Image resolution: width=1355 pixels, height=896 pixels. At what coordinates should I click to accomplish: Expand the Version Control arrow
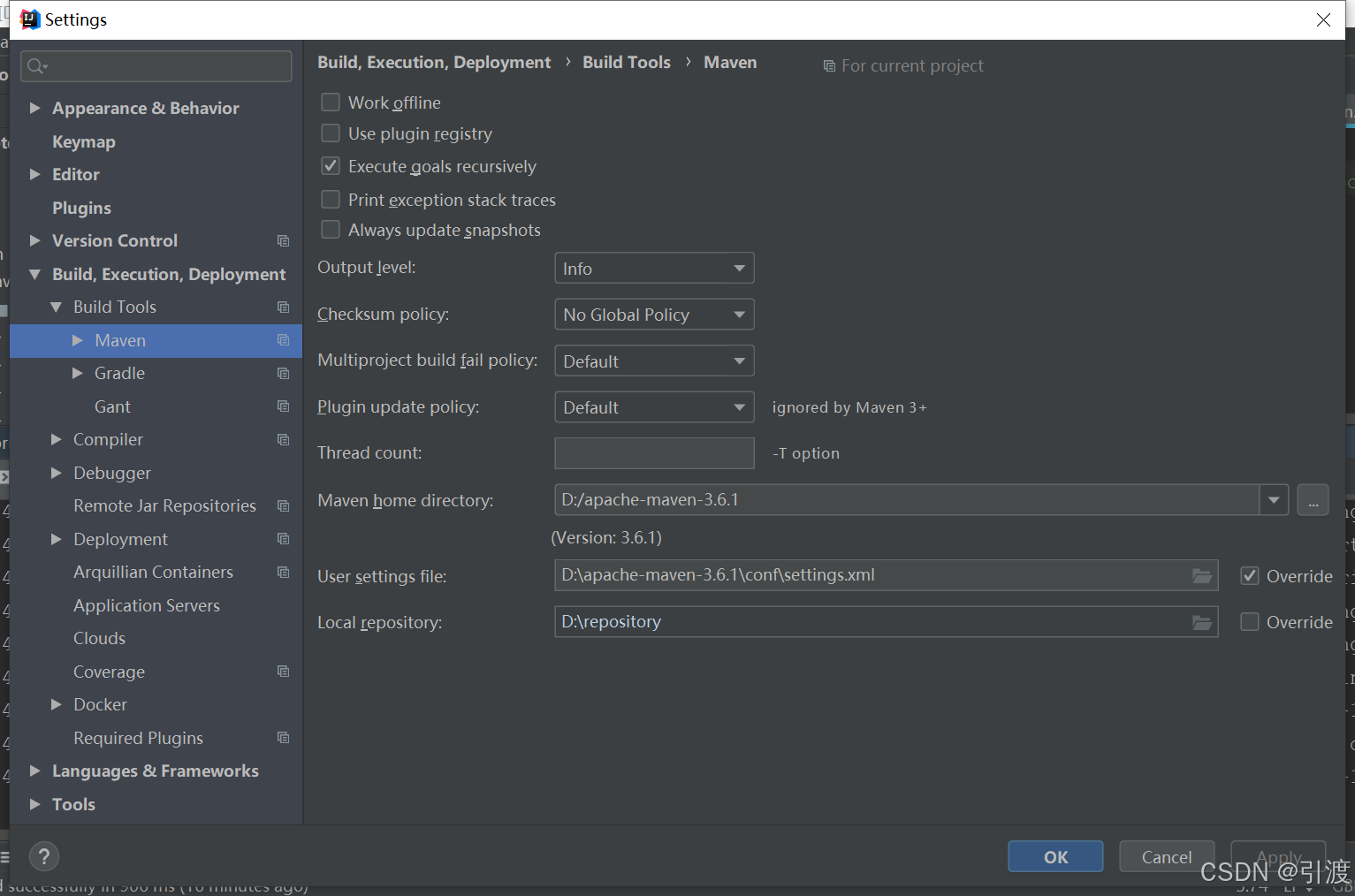35,240
